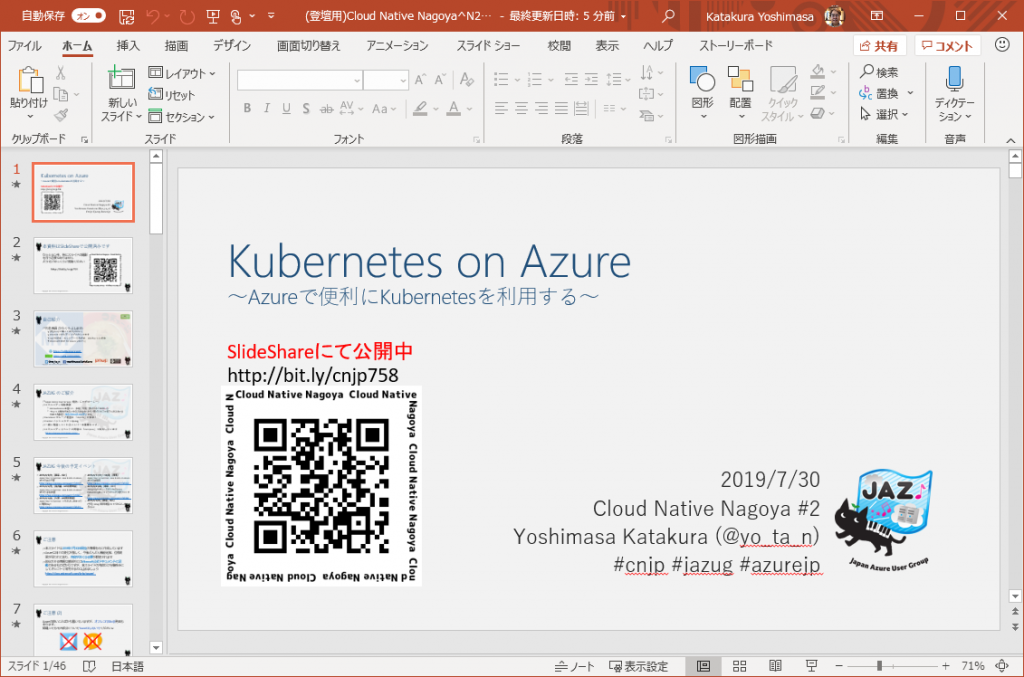Click the Format Painter brush icon
This screenshot has width=1024, height=677.
point(61,116)
